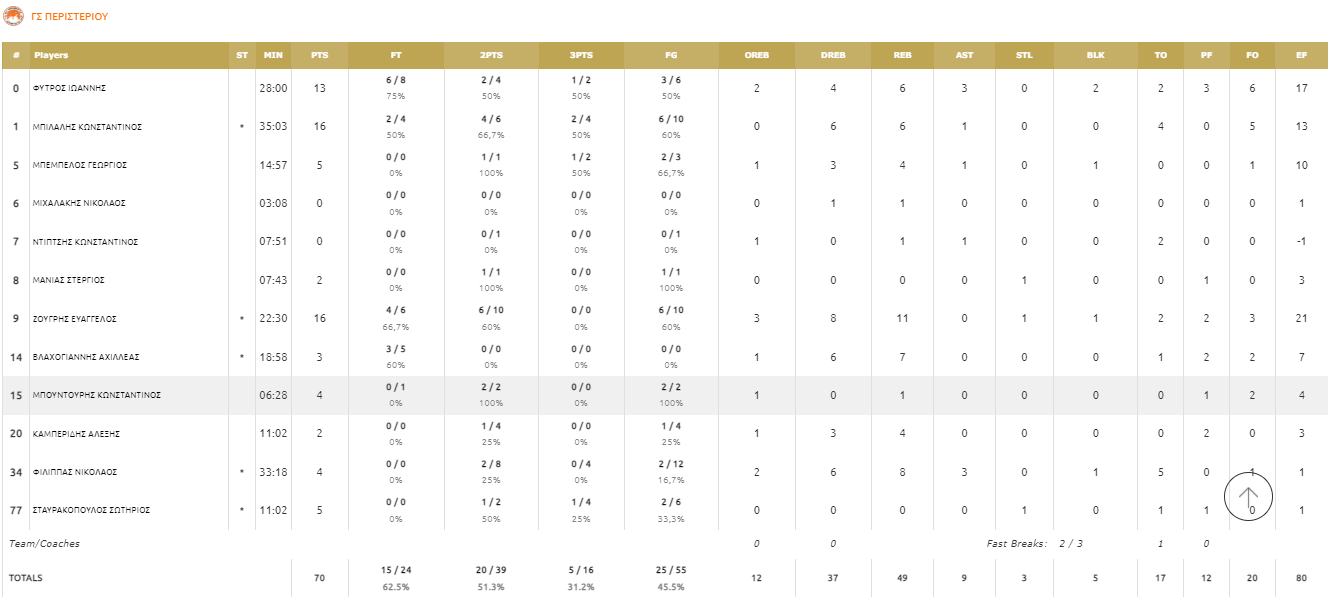1328x597 pixels.
Task: Open ΖΟΥΓΡΗΣ ΕΥΑΓΓΕΛΟΣ player link
Action: click(75, 319)
